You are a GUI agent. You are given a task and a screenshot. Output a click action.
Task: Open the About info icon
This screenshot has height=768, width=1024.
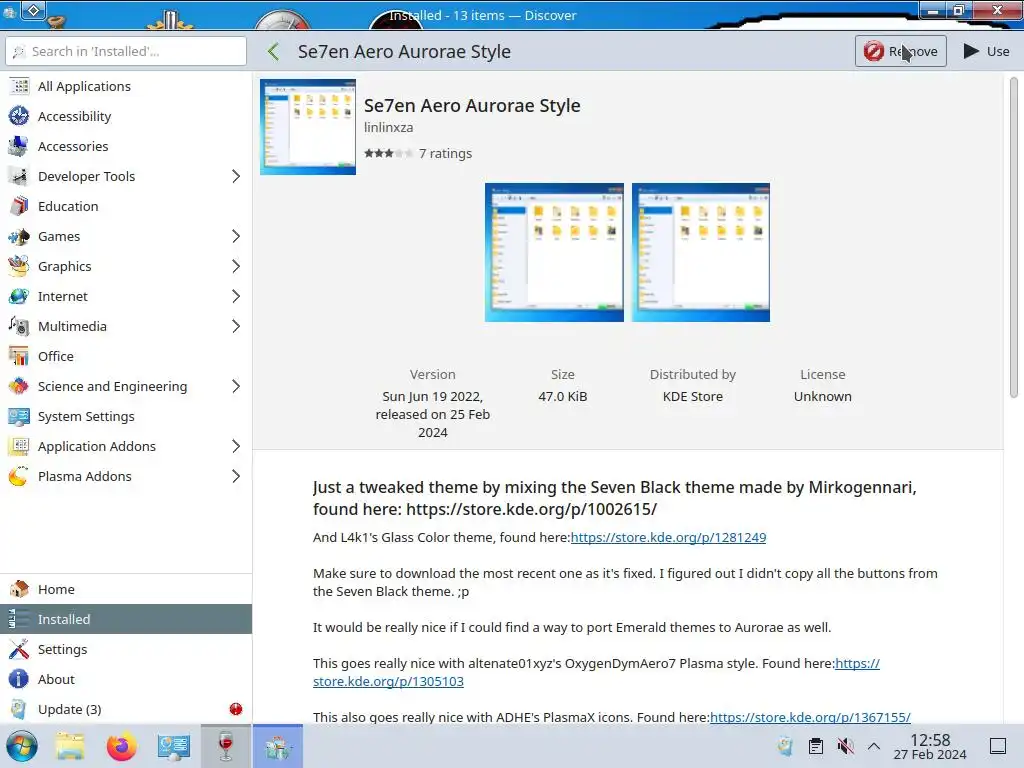(19, 679)
